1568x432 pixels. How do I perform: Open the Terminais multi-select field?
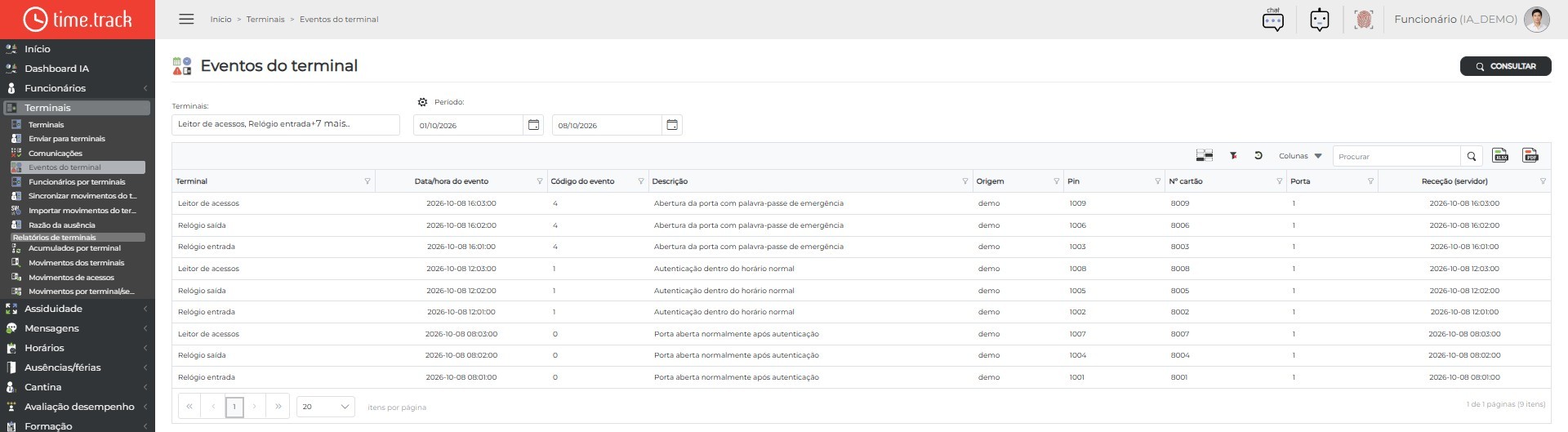tap(286, 124)
